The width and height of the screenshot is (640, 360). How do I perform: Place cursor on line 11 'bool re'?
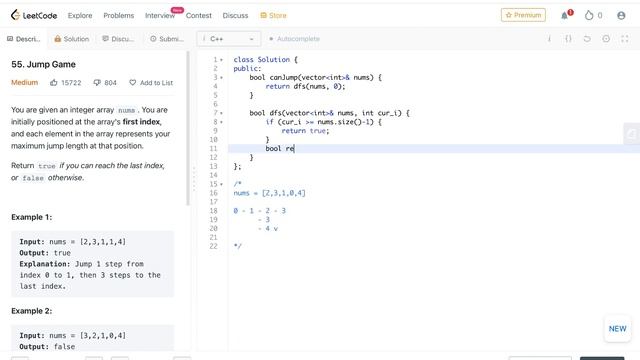pos(280,149)
